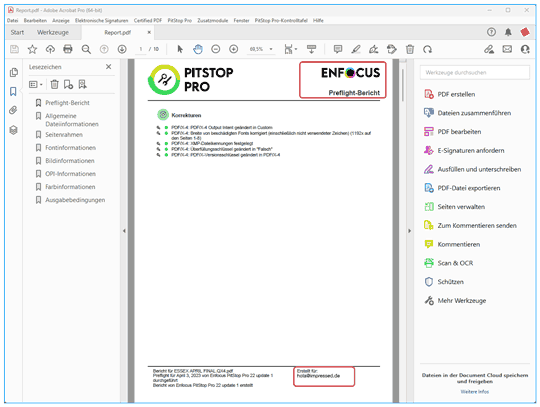The image size is (540, 407).
Task: Jump to Preflight-Bericht bookmark
Action: pos(67,103)
